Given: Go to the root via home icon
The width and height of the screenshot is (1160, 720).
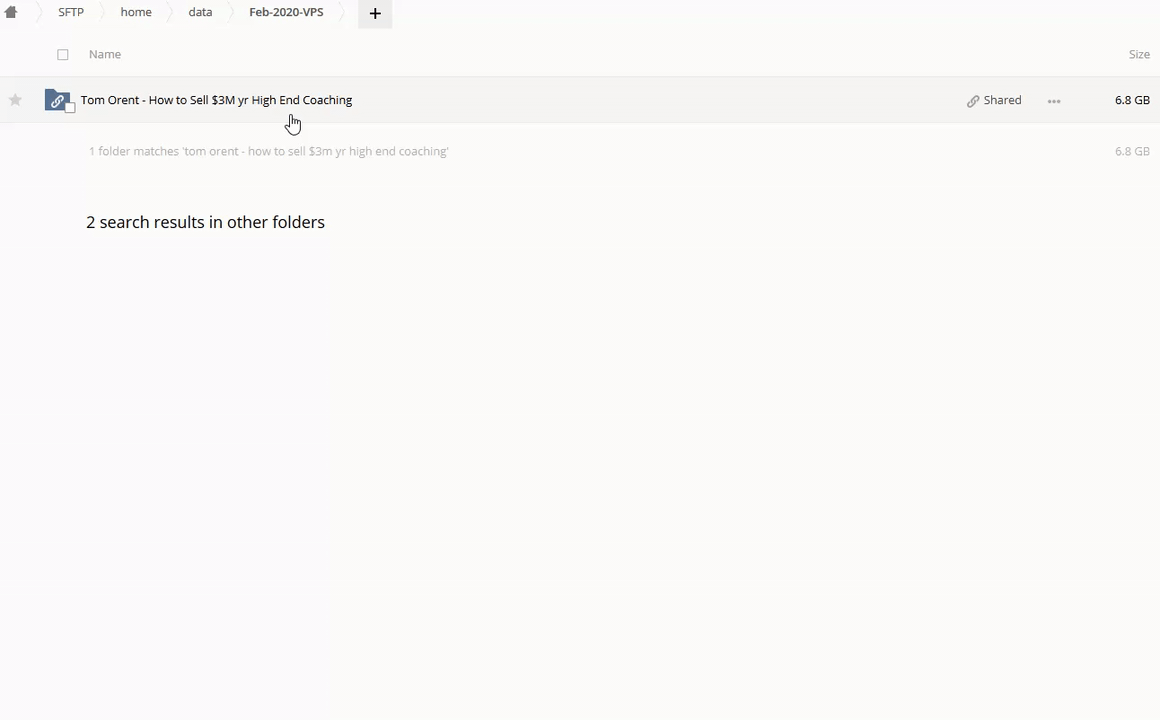Looking at the screenshot, I should point(11,12).
